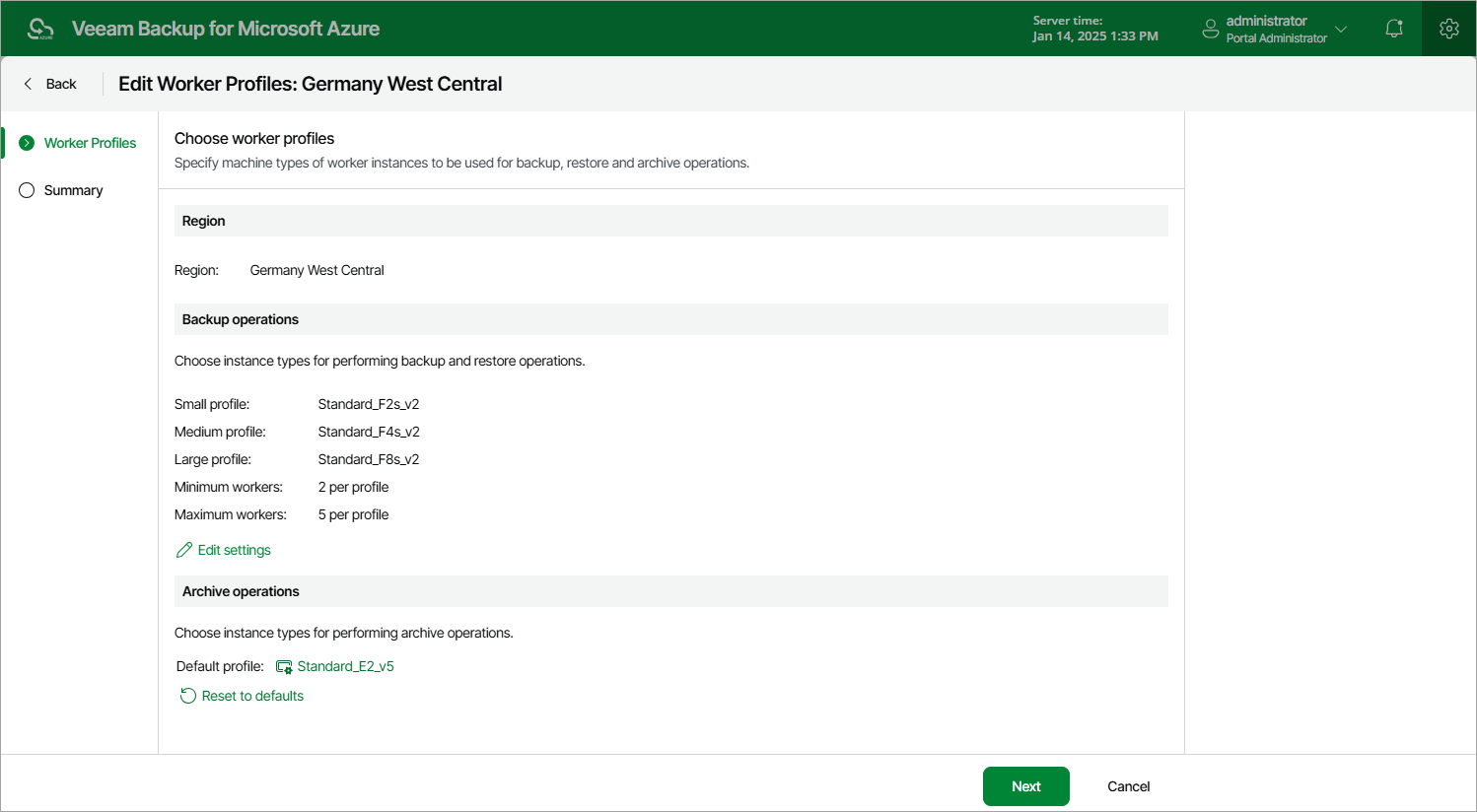
Task: Click the backup and restore instance types description
Action: click(380, 361)
